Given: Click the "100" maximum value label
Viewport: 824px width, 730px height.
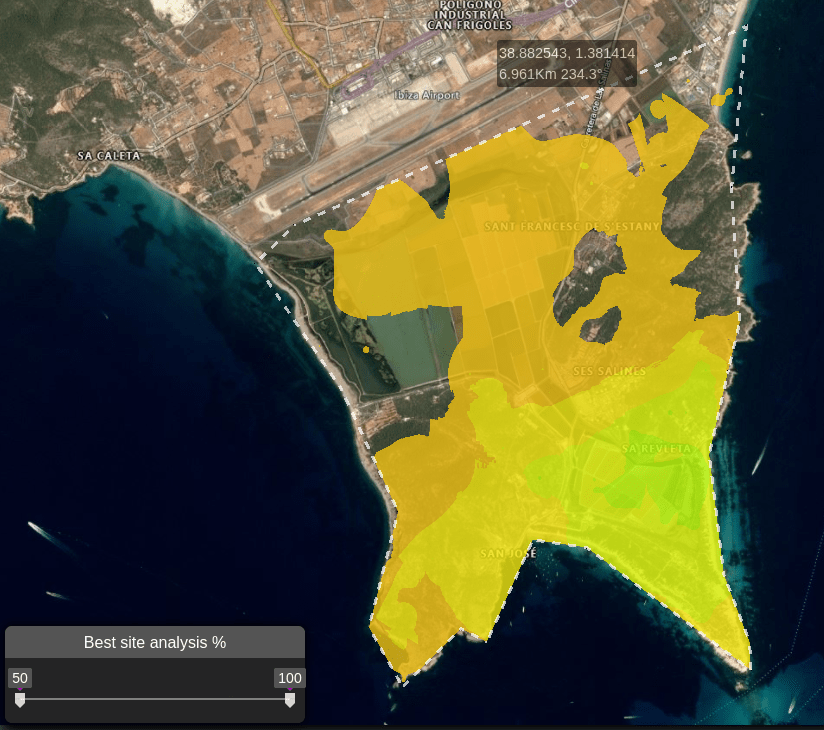Looking at the screenshot, I should click(x=290, y=678).
